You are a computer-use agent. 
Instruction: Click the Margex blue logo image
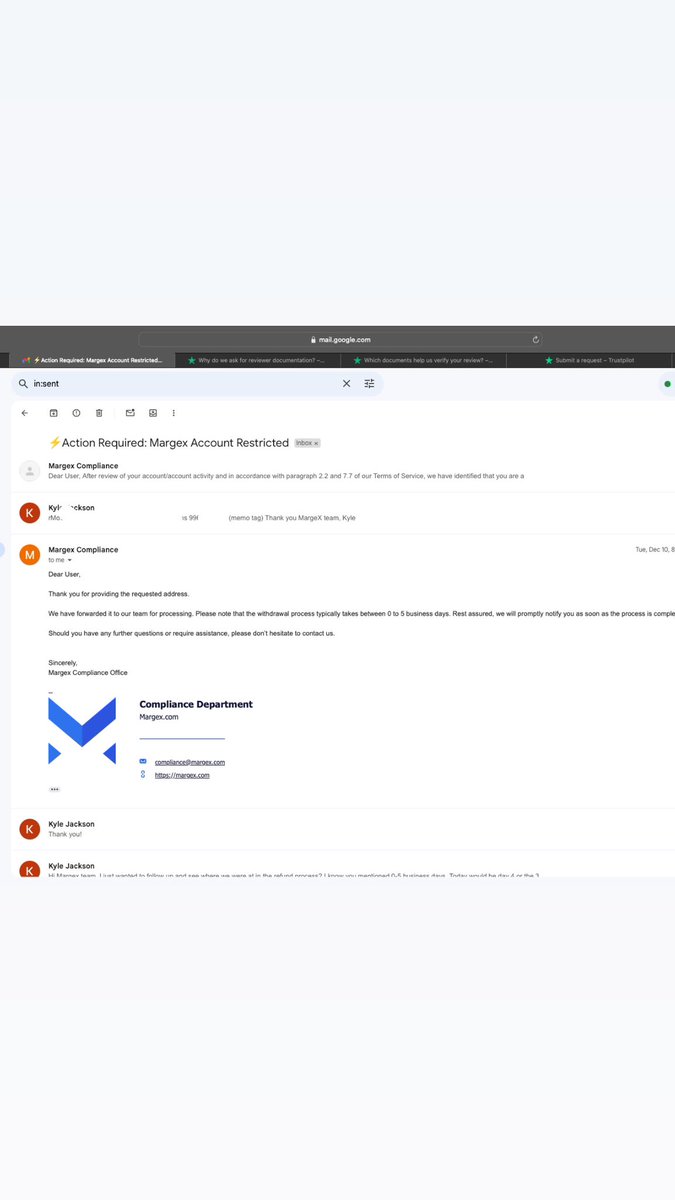(82, 731)
